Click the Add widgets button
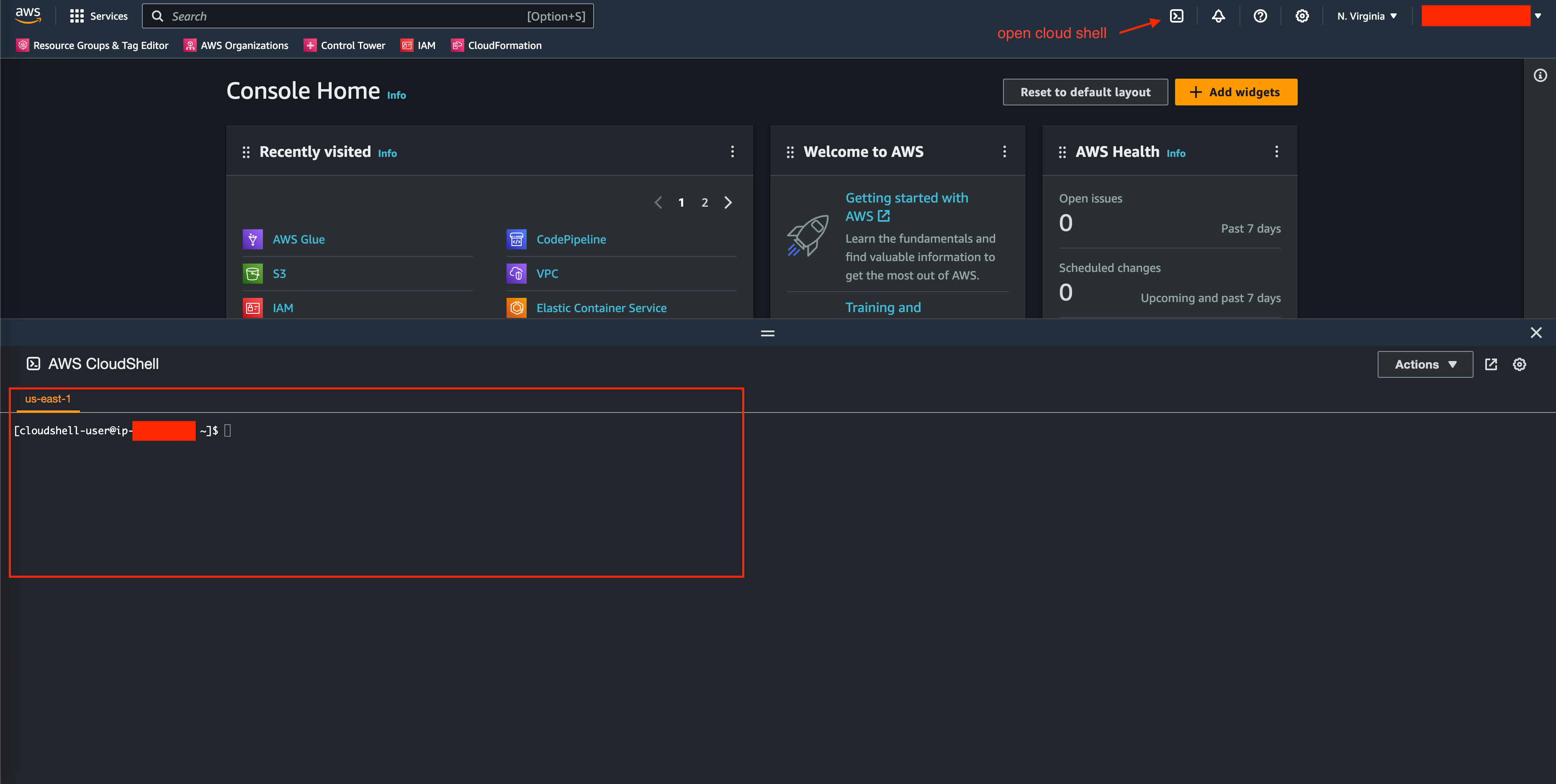The height and width of the screenshot is (784, 1556). pyautogui.click(x=1236, y=92)
